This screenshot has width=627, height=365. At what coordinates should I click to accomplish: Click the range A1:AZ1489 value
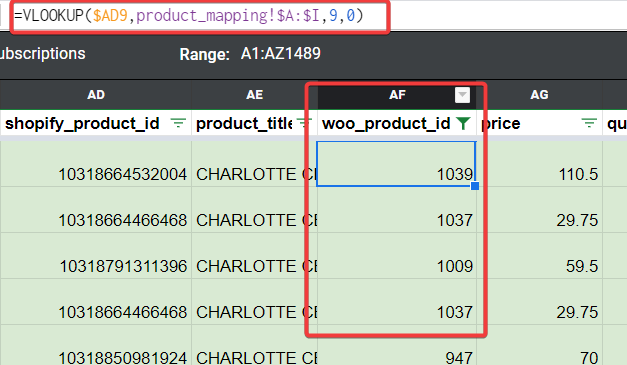point(281,54)
